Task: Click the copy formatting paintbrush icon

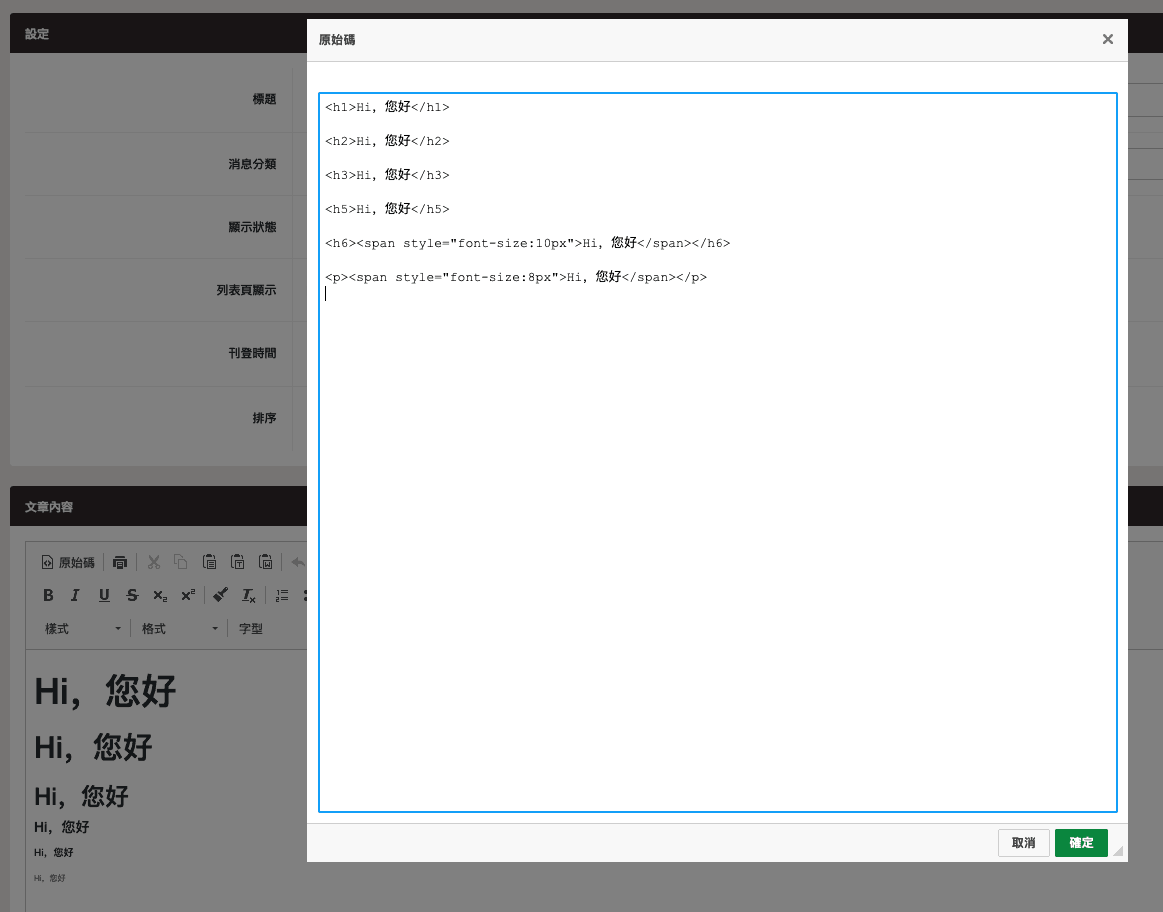Action: [x=221, y=596]
